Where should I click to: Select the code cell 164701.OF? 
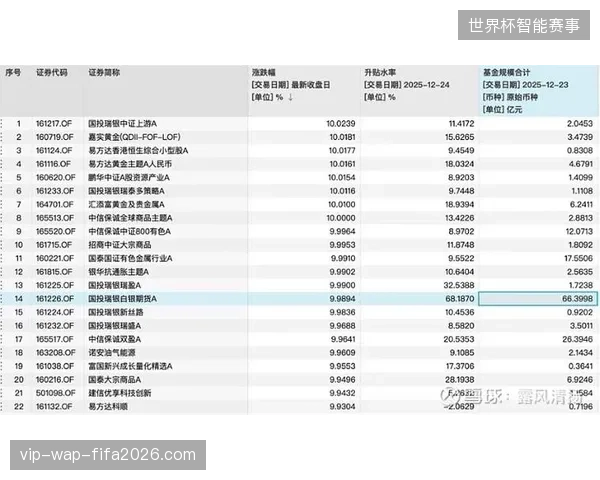click(55, 204)
